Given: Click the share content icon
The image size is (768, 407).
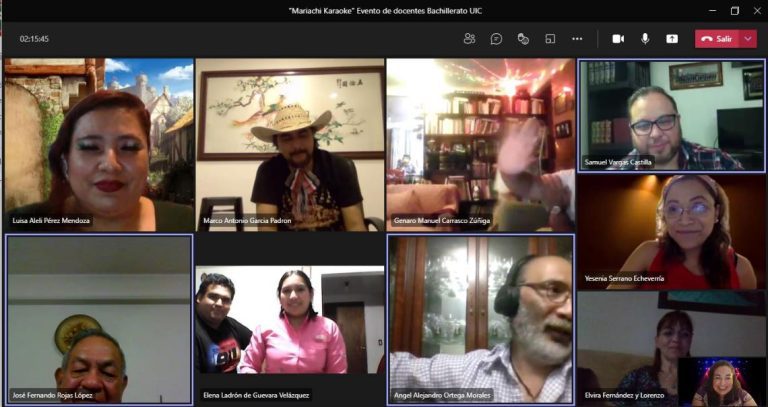Looking at the screenshot, I should tap(672, 39).
